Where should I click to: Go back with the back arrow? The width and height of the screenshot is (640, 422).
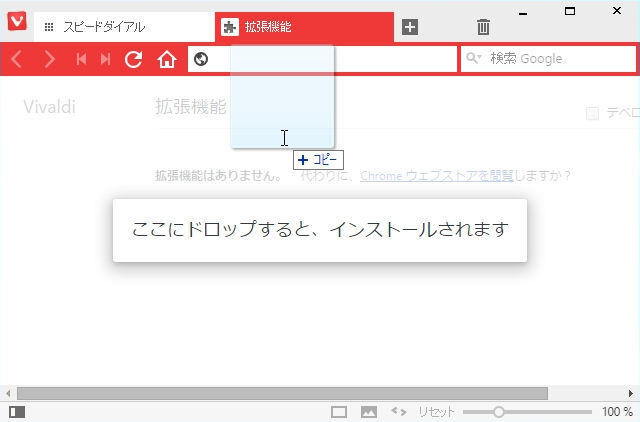pyautogui.click(x=17, y=59)
